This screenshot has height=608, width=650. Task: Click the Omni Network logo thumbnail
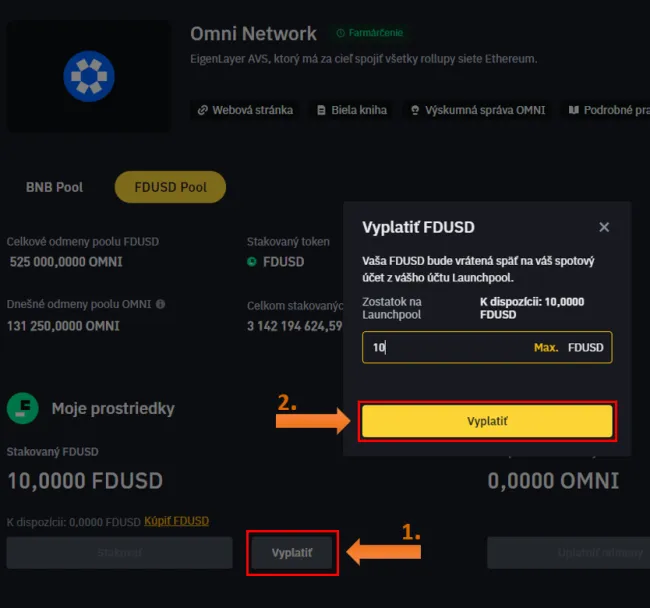(x=88, y=76)
